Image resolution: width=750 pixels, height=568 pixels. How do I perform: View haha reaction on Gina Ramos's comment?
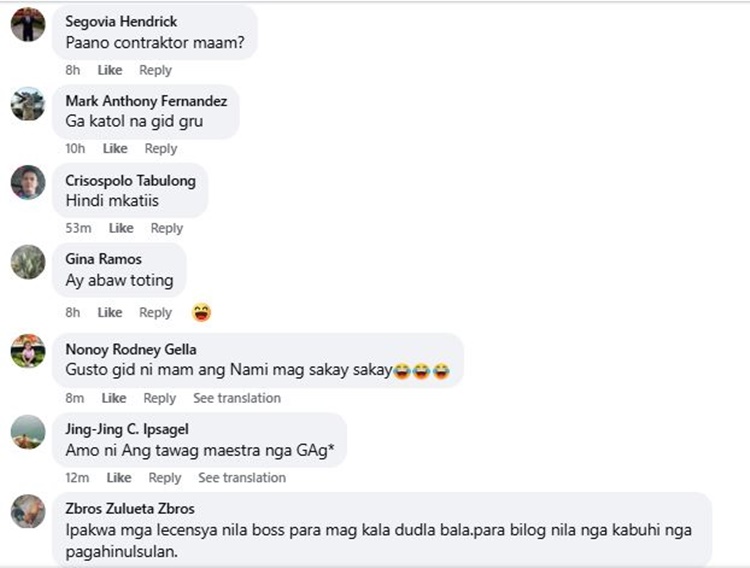click(201, 312)
